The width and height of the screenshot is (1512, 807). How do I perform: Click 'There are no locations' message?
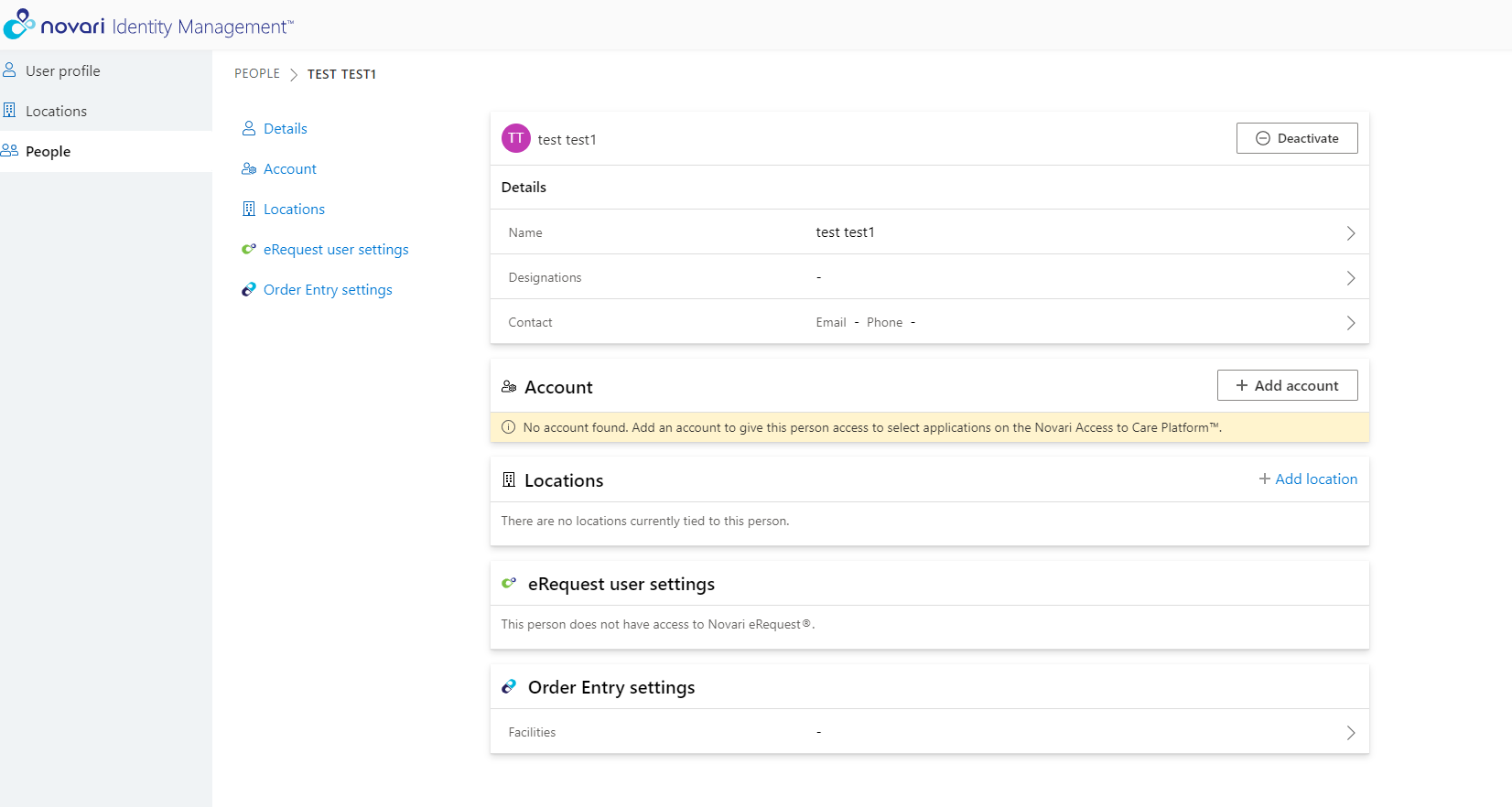645,521
